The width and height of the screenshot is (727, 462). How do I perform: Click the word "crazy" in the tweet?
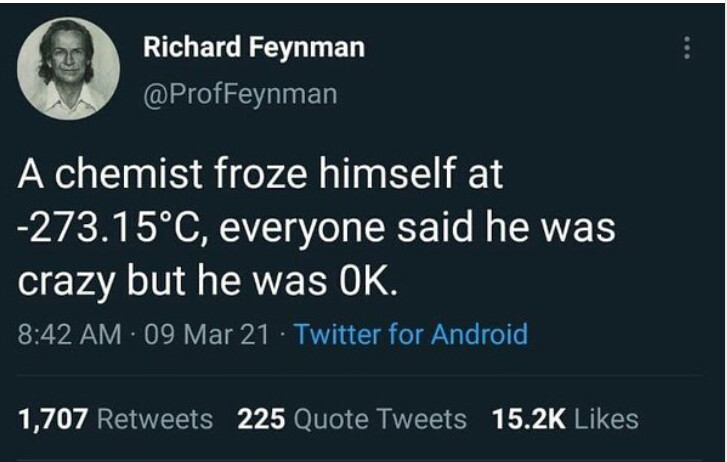(x=66, y=282)
